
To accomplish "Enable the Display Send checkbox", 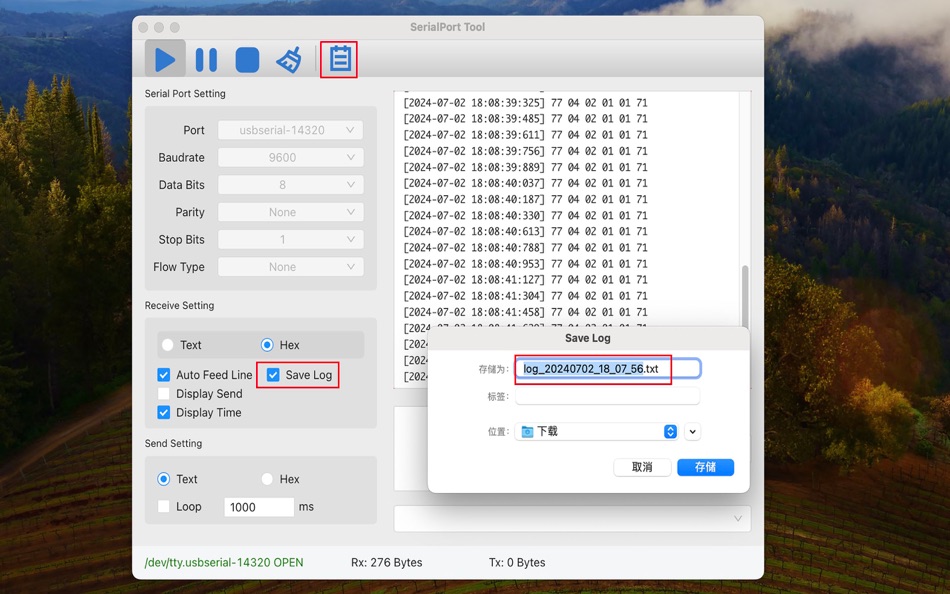I will point(166,393).
